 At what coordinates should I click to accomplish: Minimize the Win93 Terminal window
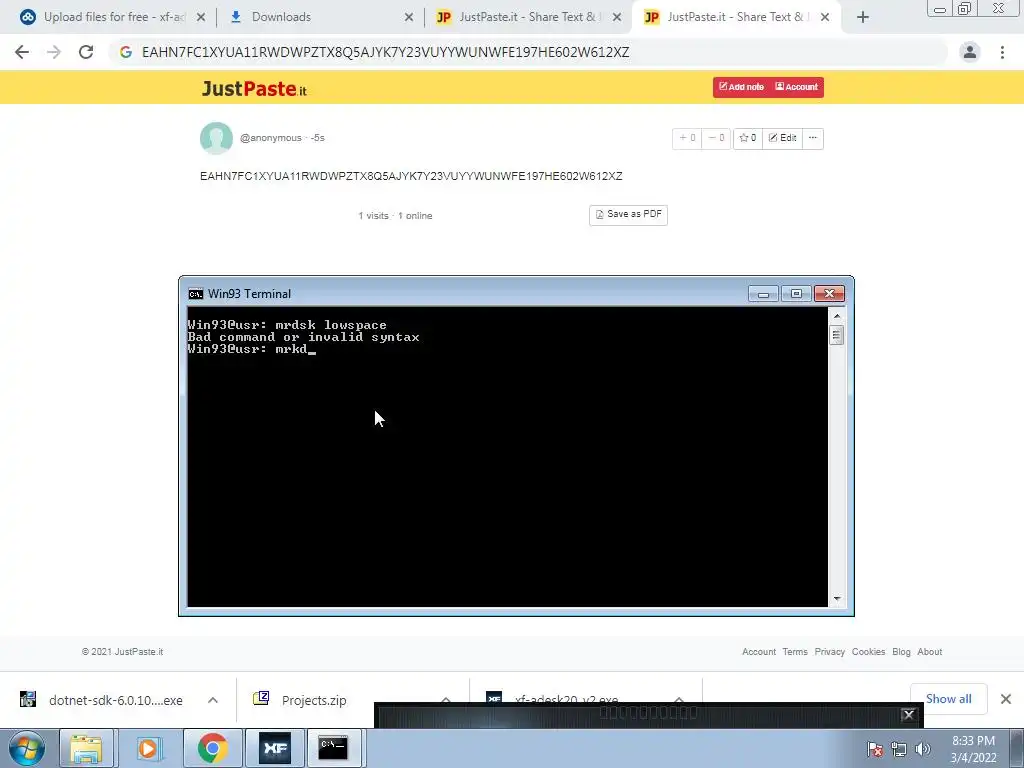pyautogui.click(x=763, y=294)
